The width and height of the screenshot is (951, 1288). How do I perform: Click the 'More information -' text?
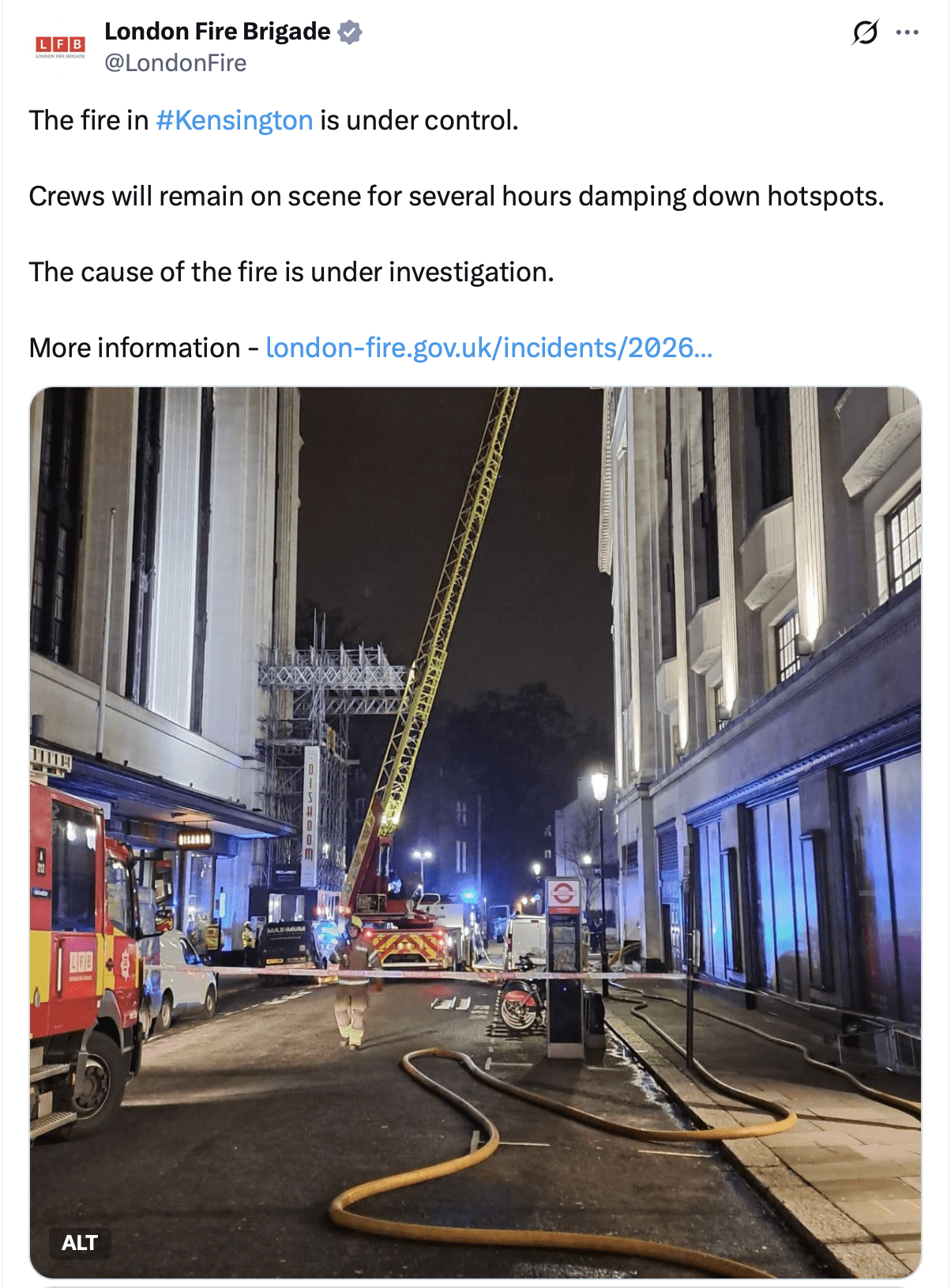144,348
